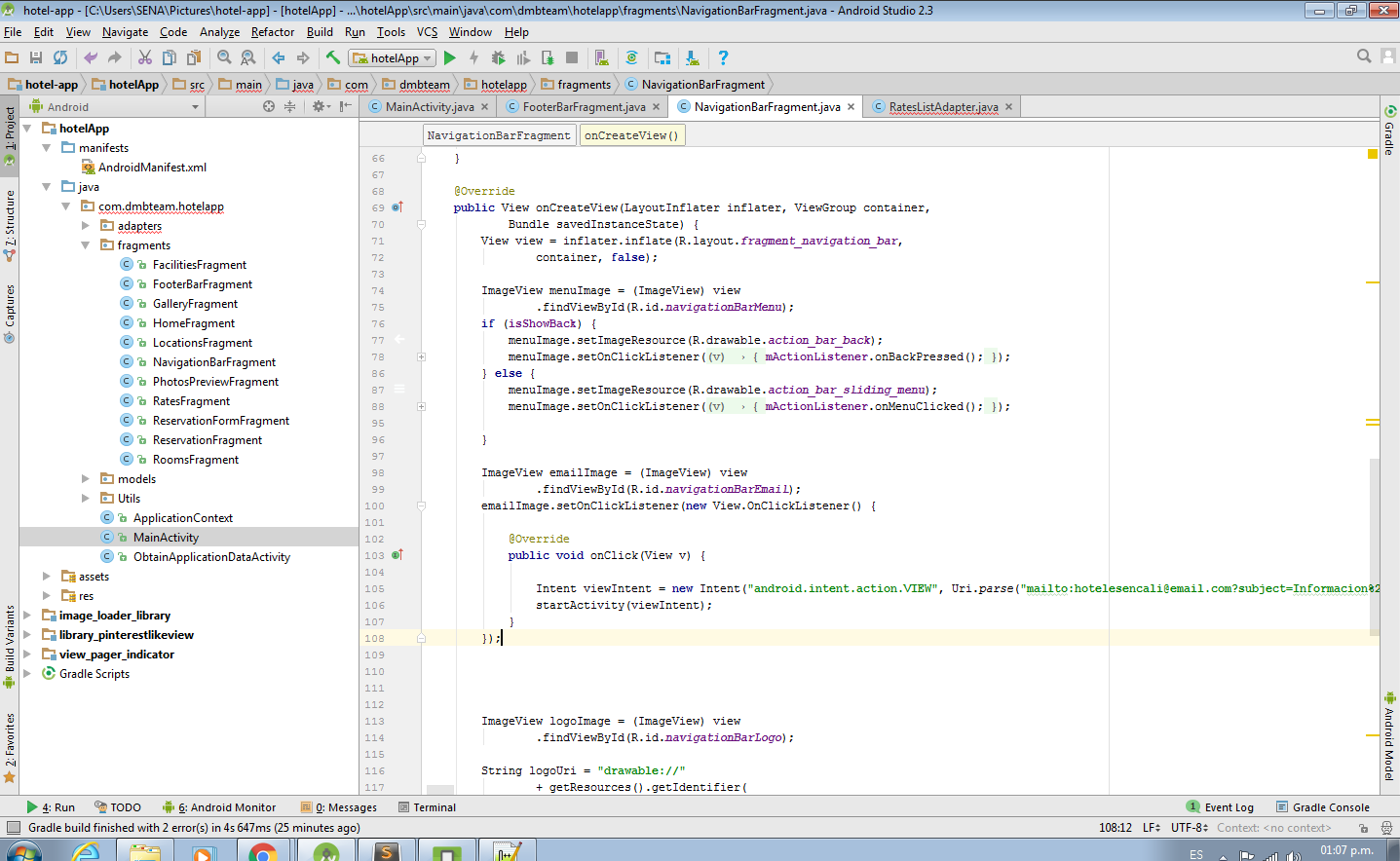Open the hotelApp run configuration dropdown
The image size is (1400, 861).
393,58
